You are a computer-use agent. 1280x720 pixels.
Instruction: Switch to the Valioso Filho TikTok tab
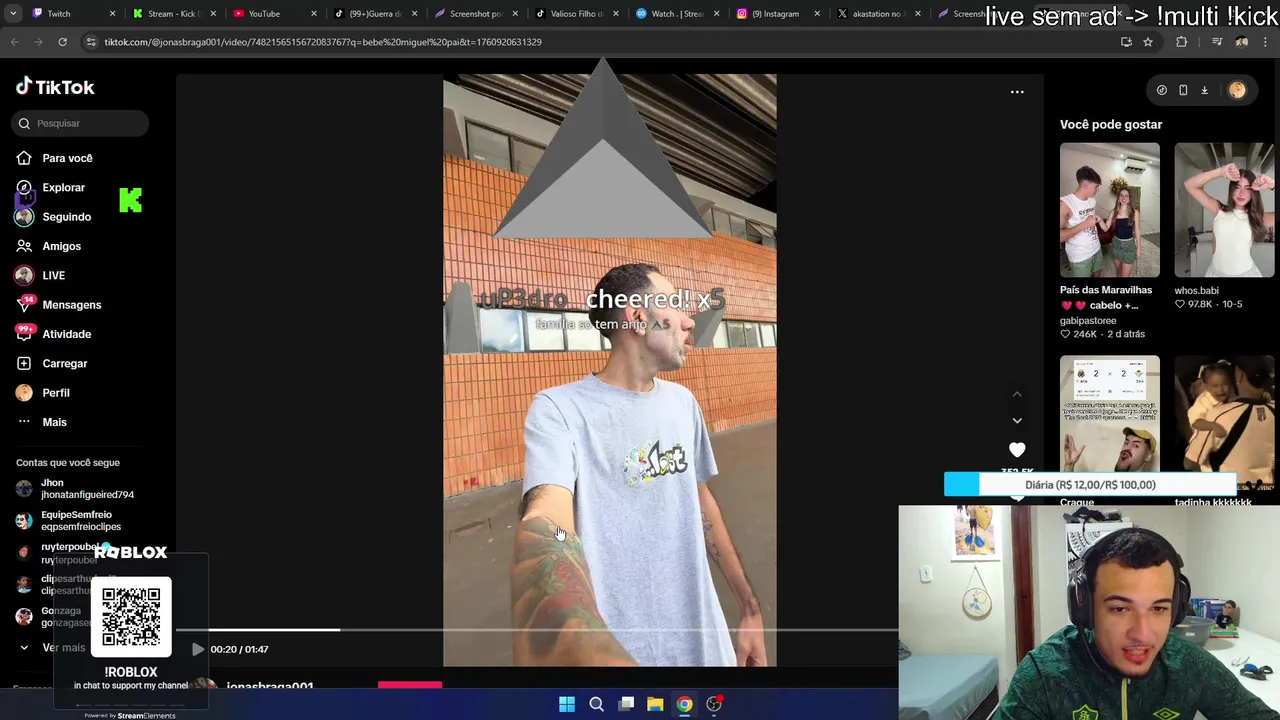[x=577, y=13]
